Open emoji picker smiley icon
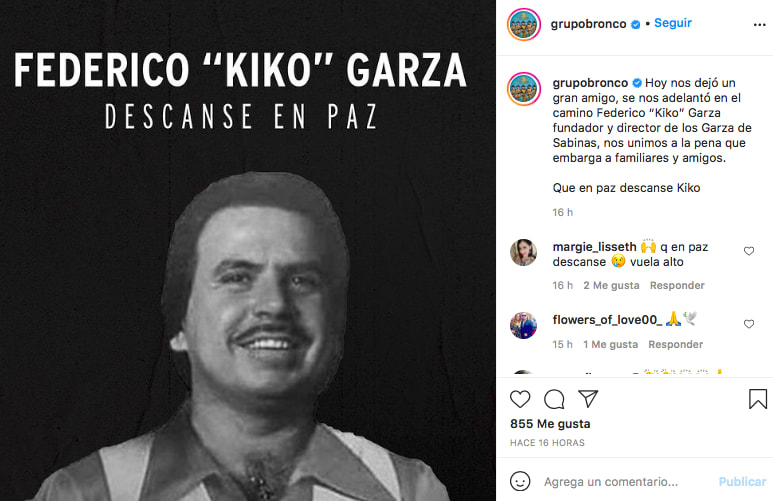 pos(520,481)
